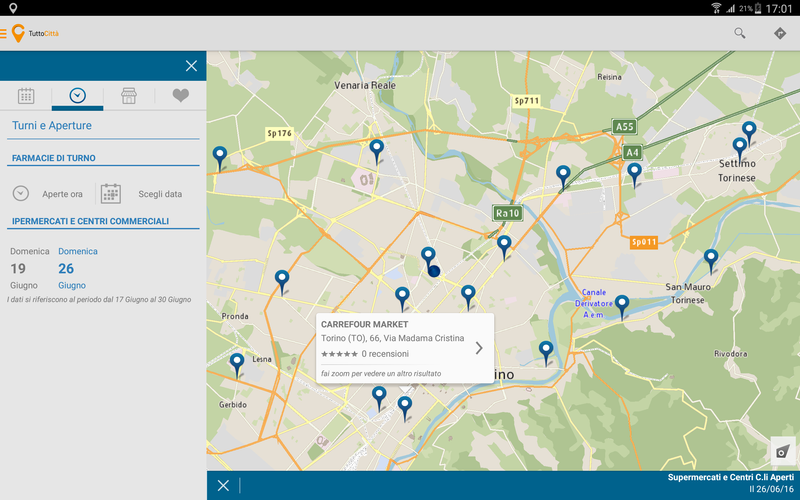The image size is (800, 500).
Task: Check the status bar battery indicator
Action: 758,8
